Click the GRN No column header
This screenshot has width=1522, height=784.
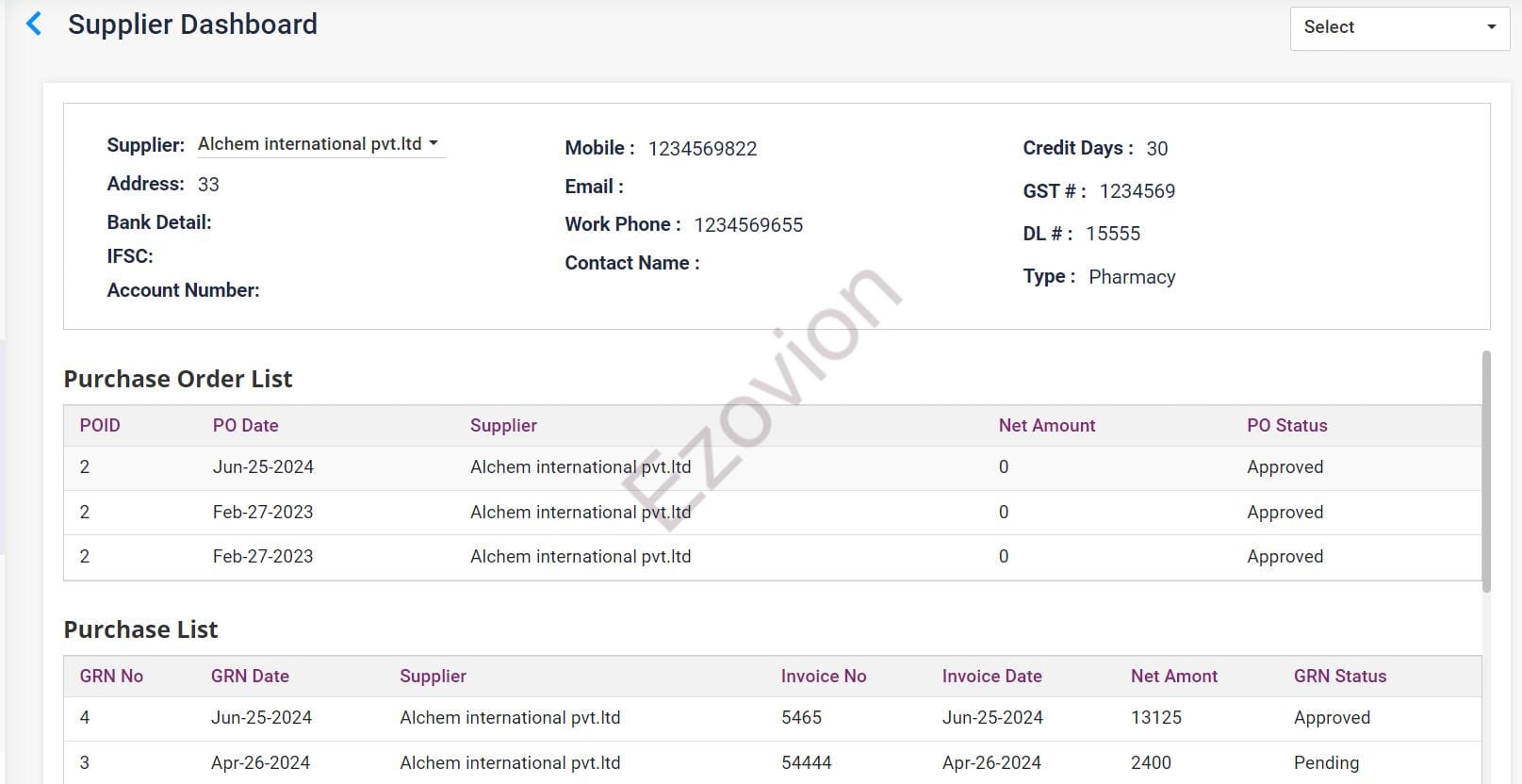coord(111,677)
